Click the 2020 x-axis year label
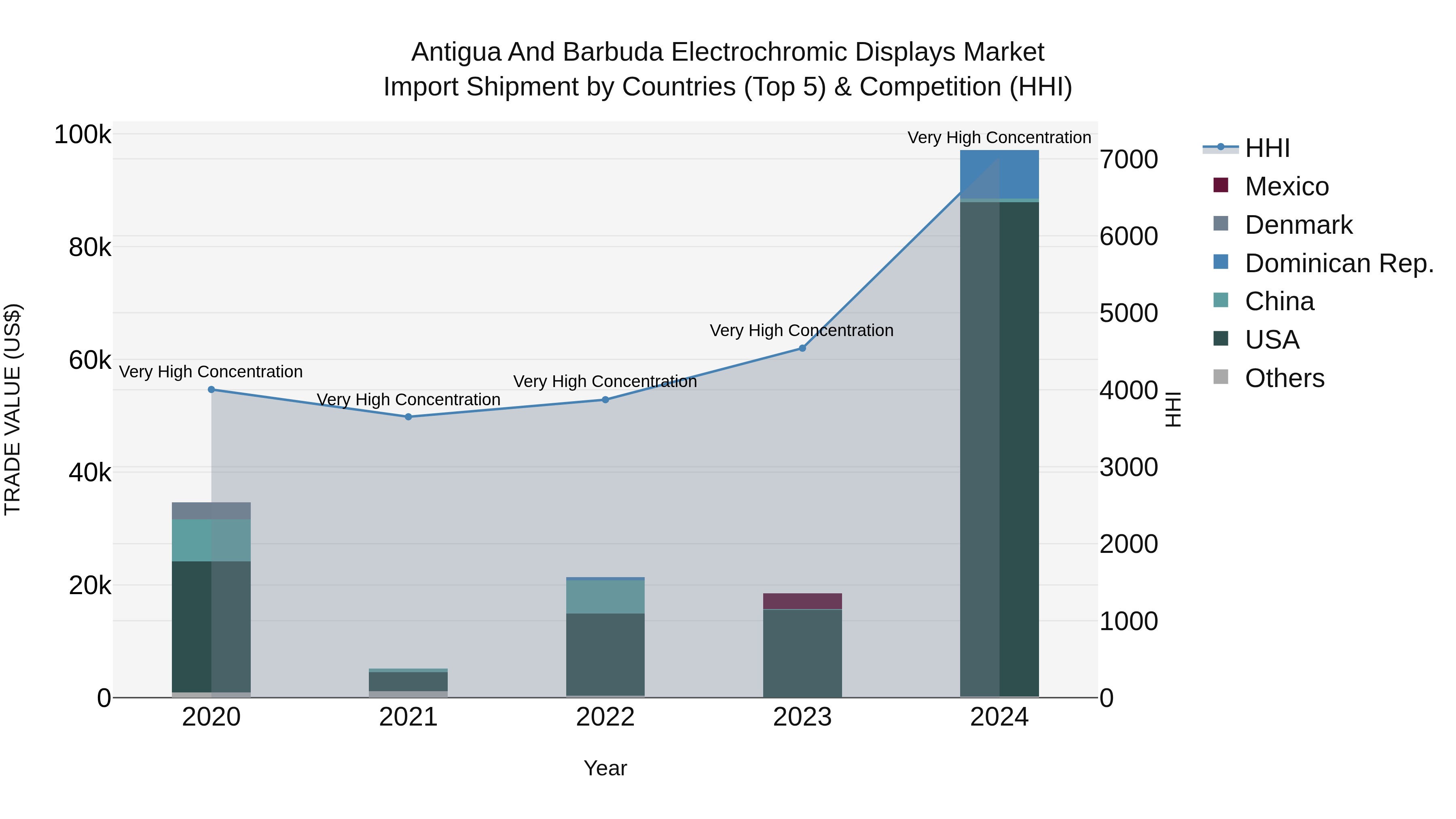Screen dimensions: 1456x819 point(212,717)
